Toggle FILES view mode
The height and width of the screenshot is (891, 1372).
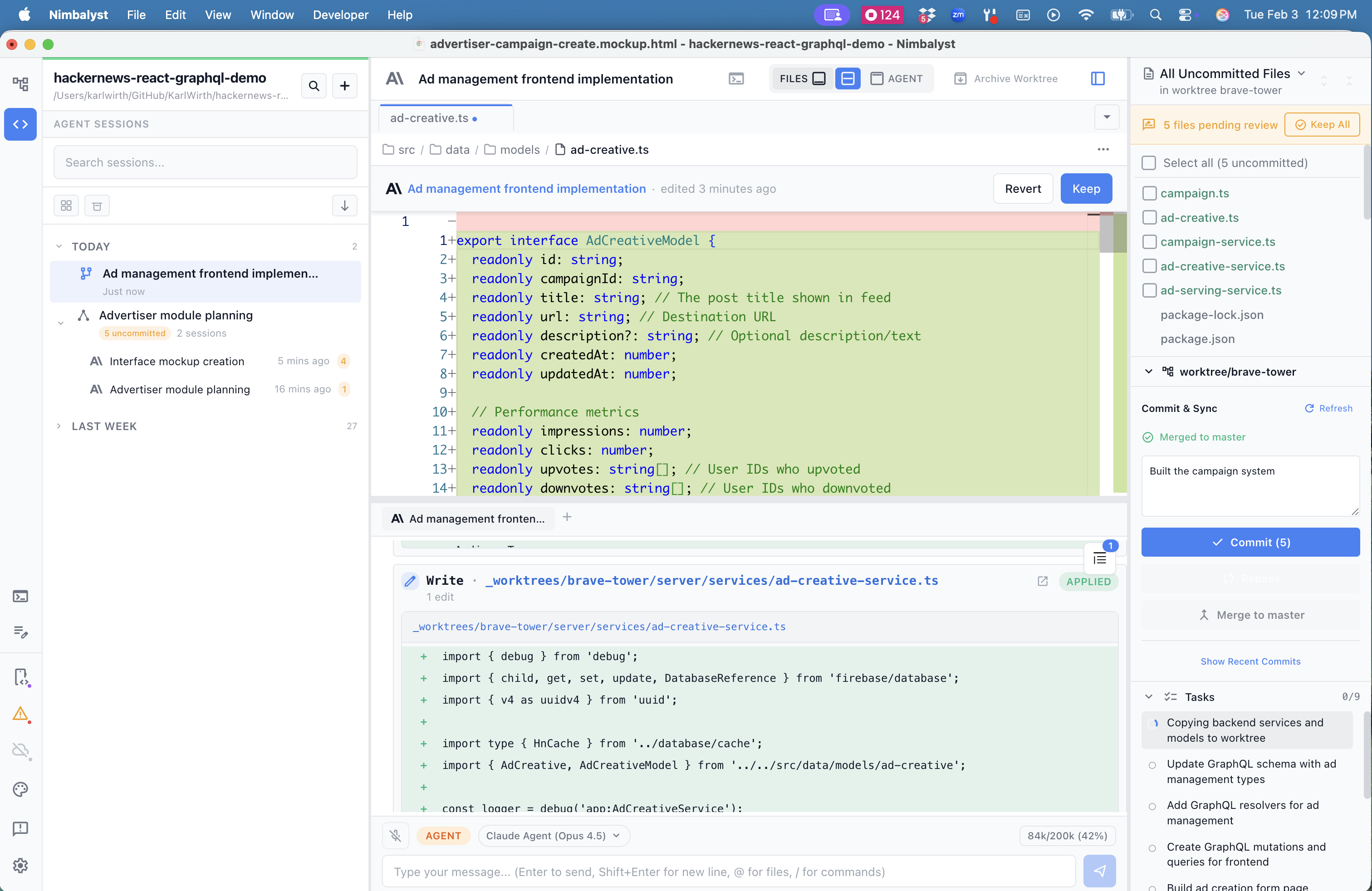[x=802, y=78]
